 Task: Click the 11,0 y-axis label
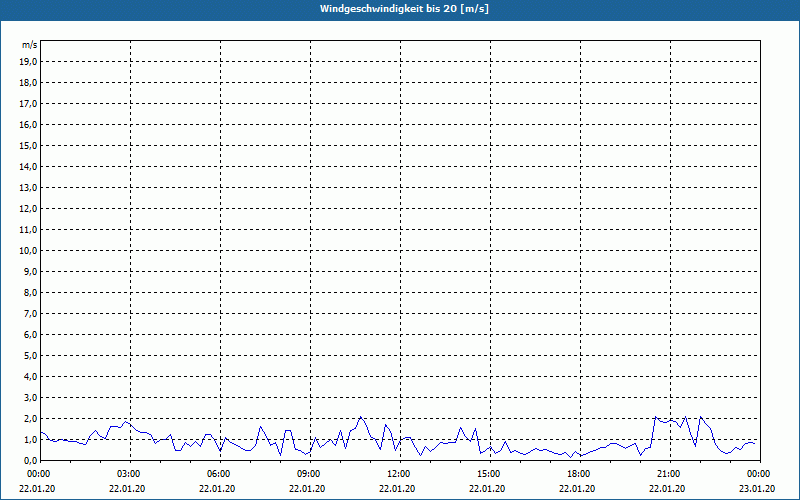pos(28,230)
